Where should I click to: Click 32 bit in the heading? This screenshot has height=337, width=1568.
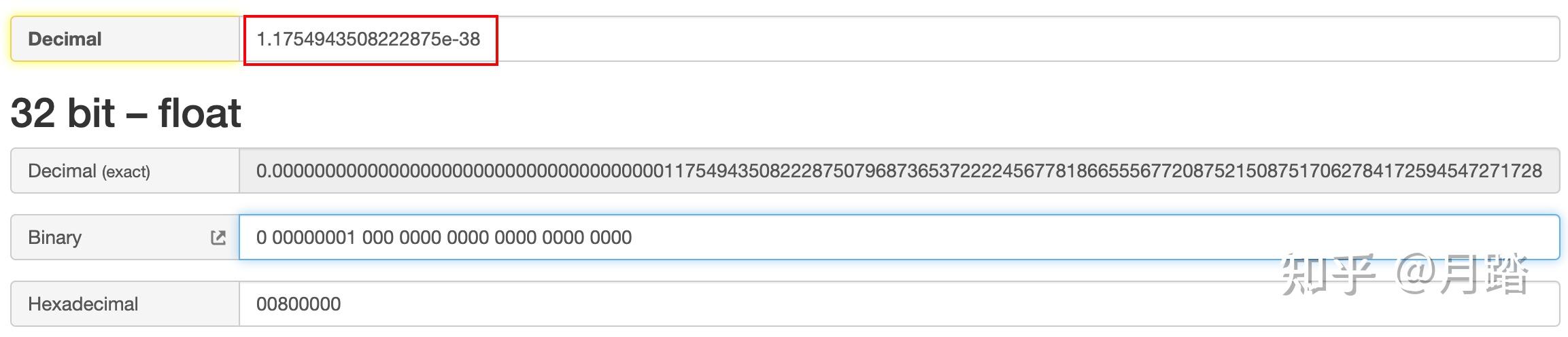63,113
